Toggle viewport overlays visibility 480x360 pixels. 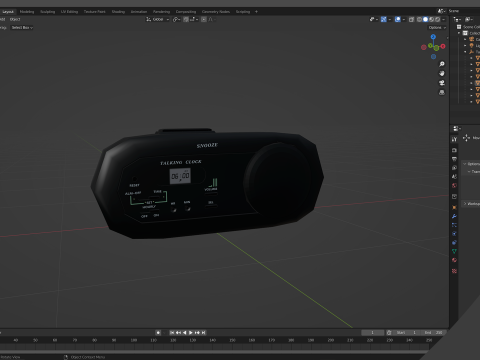pyautogui.click(x=398, y=19)
